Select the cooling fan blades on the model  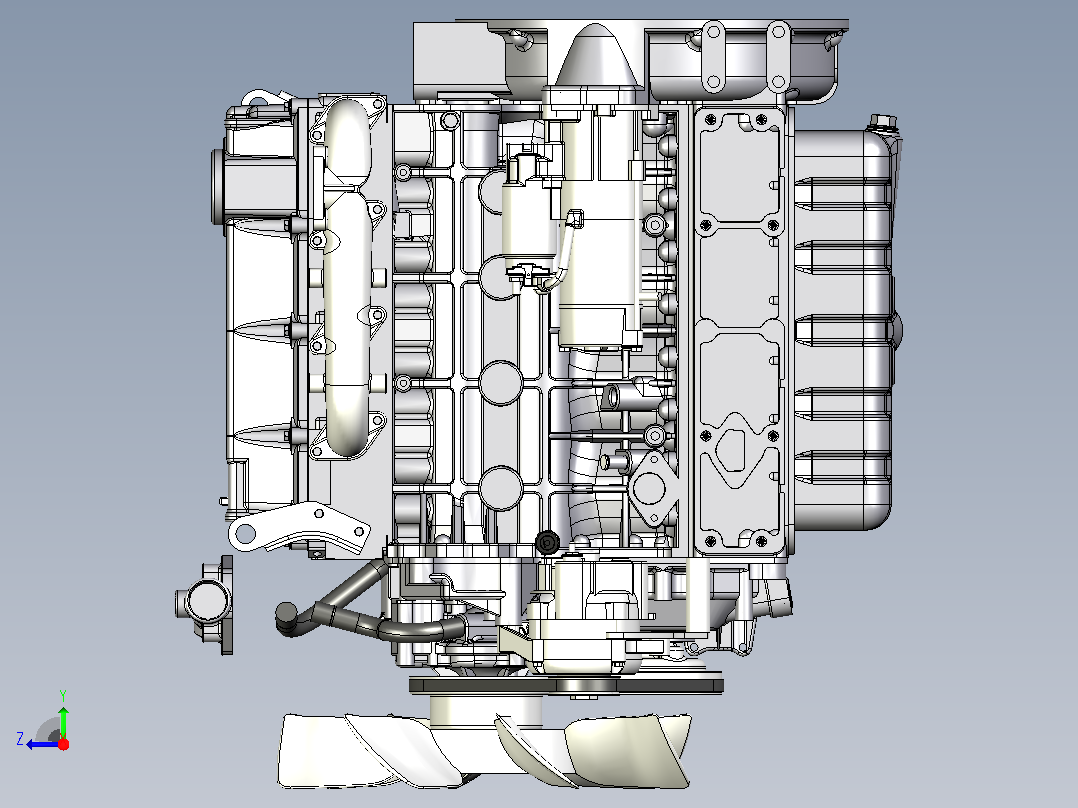pos(485,751)
